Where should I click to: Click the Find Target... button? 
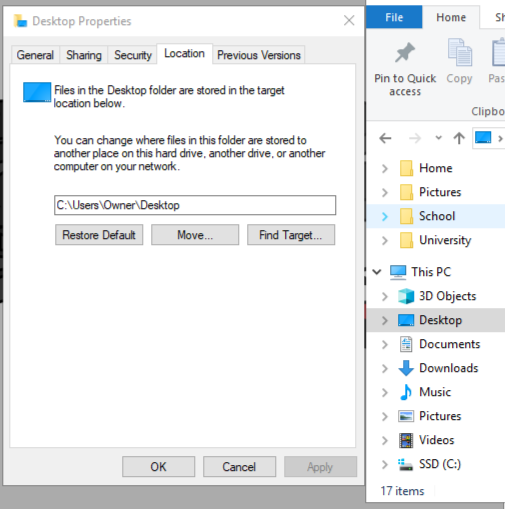coord(291,235)
